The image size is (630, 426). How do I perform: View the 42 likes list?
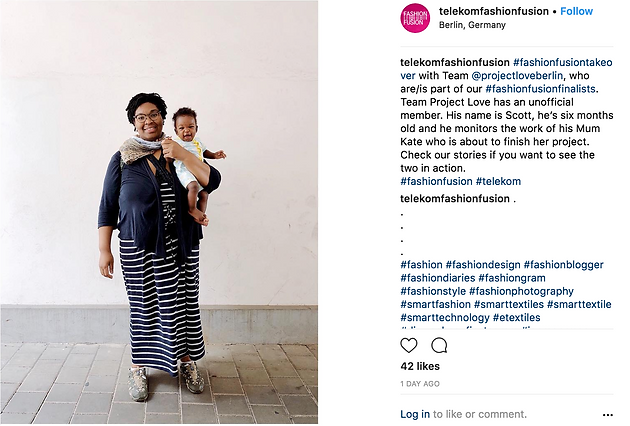point(420,366)
